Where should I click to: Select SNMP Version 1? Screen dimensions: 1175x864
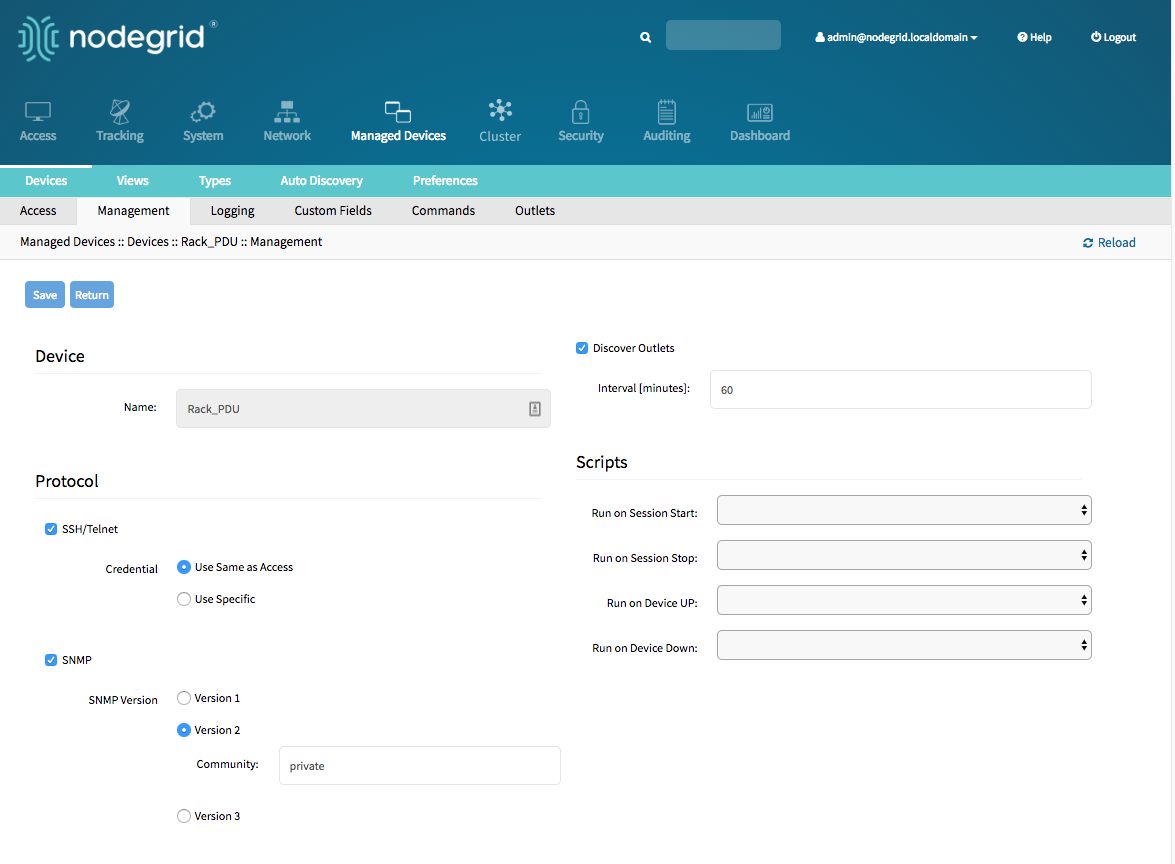click(184, 698)
